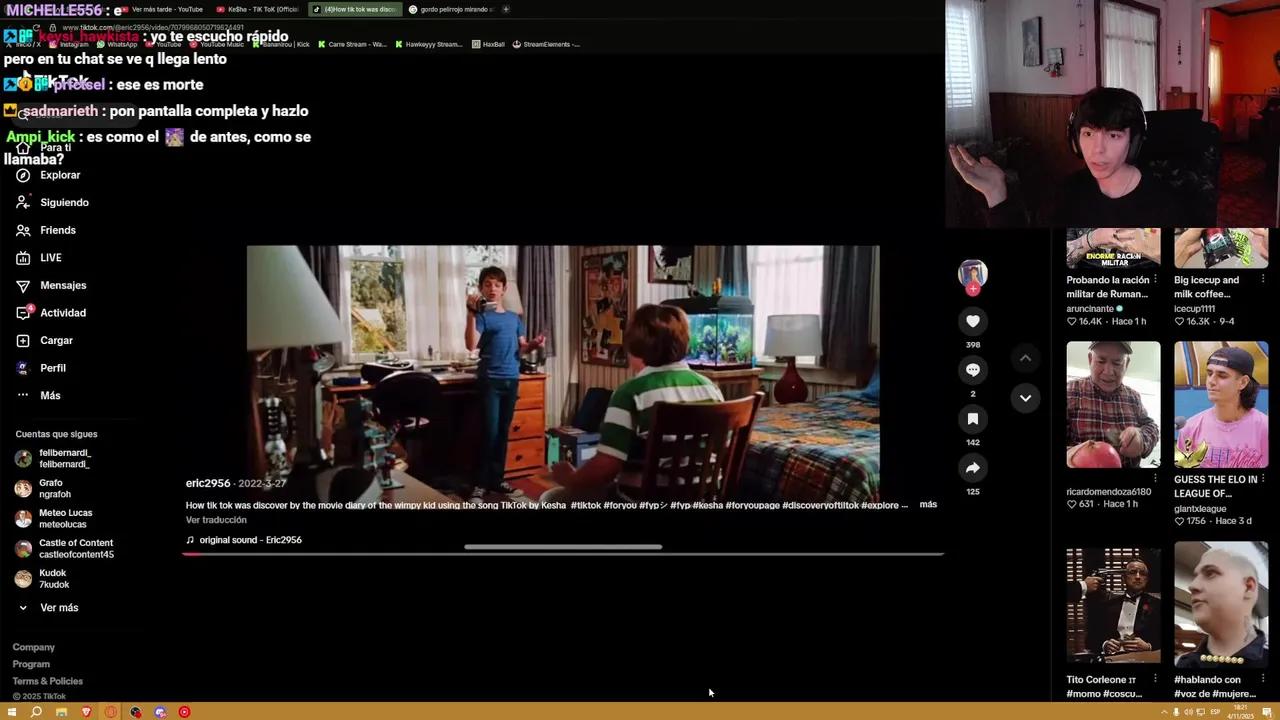Open GUESS THE ELO video thumbnail
Viewport: 1280px width, 720px height.
(1221, 405)
